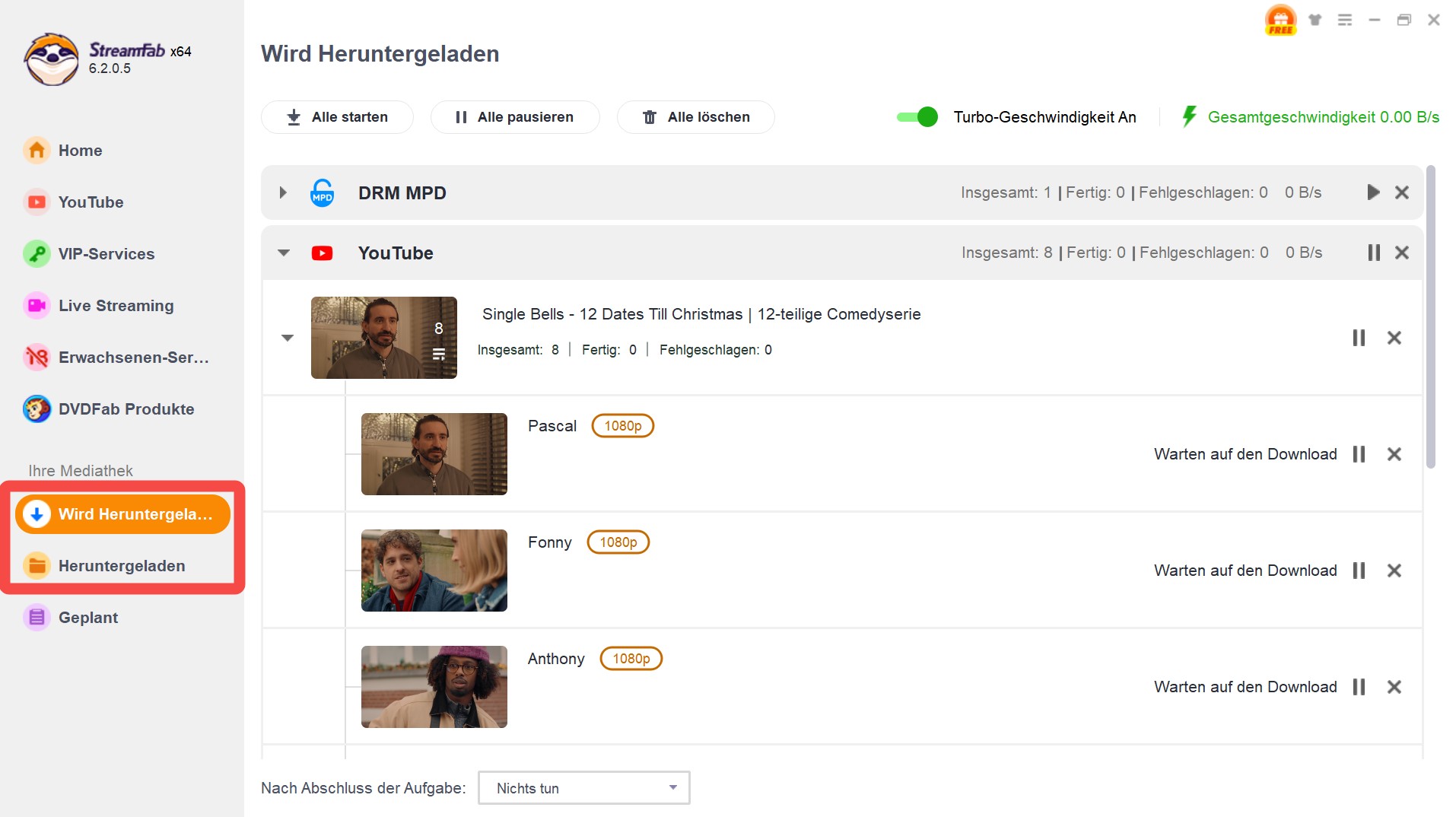The image size is (1456, 817).
Task: Remove the YouTube download group
Action: tap(1402, 253)
